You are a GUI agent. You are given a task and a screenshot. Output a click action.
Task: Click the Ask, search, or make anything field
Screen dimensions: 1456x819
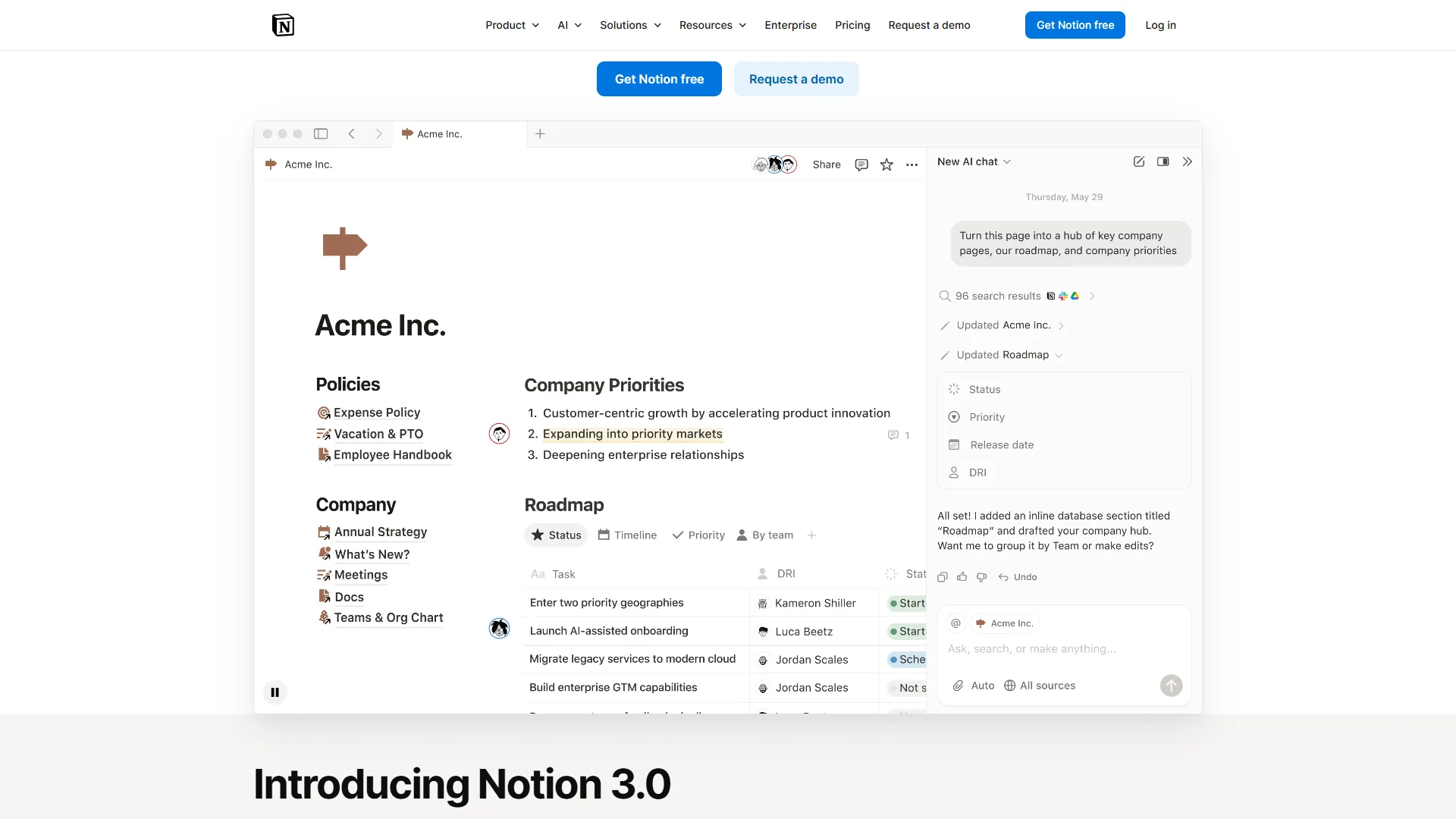click(x=1065, y=649)
